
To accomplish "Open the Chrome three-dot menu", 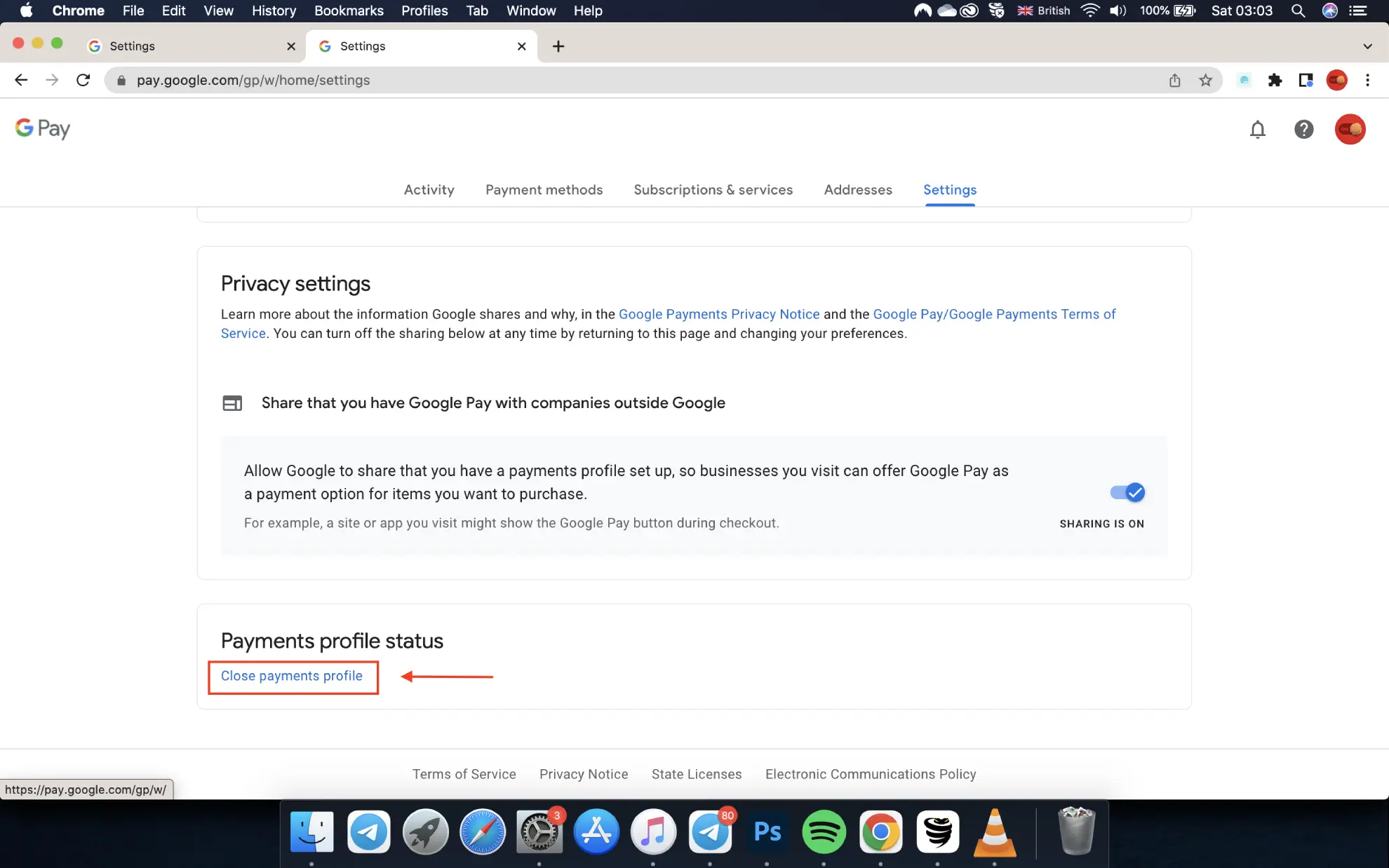I will pos(1367,81).
